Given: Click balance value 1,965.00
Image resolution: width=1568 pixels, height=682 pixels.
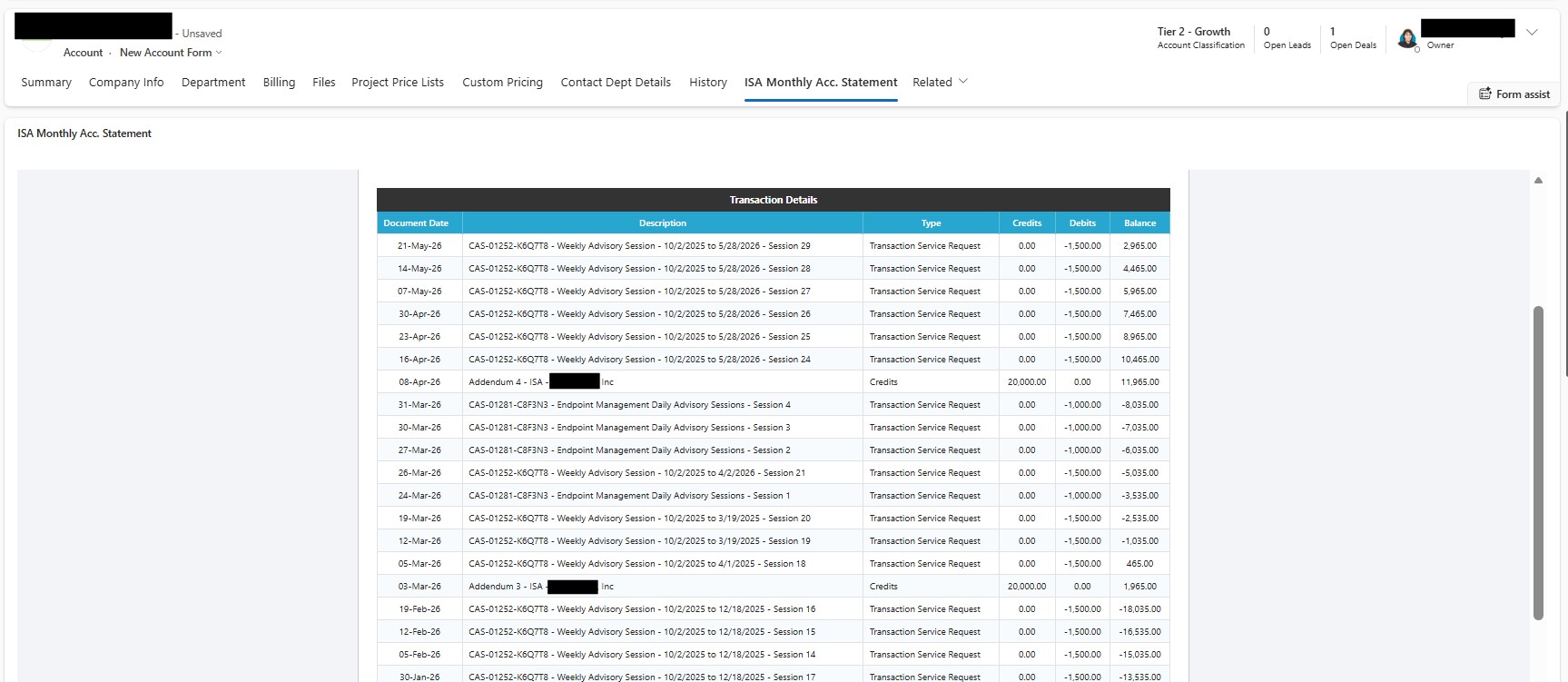Looking at the screenshot, I should [x=1139, y=586].
